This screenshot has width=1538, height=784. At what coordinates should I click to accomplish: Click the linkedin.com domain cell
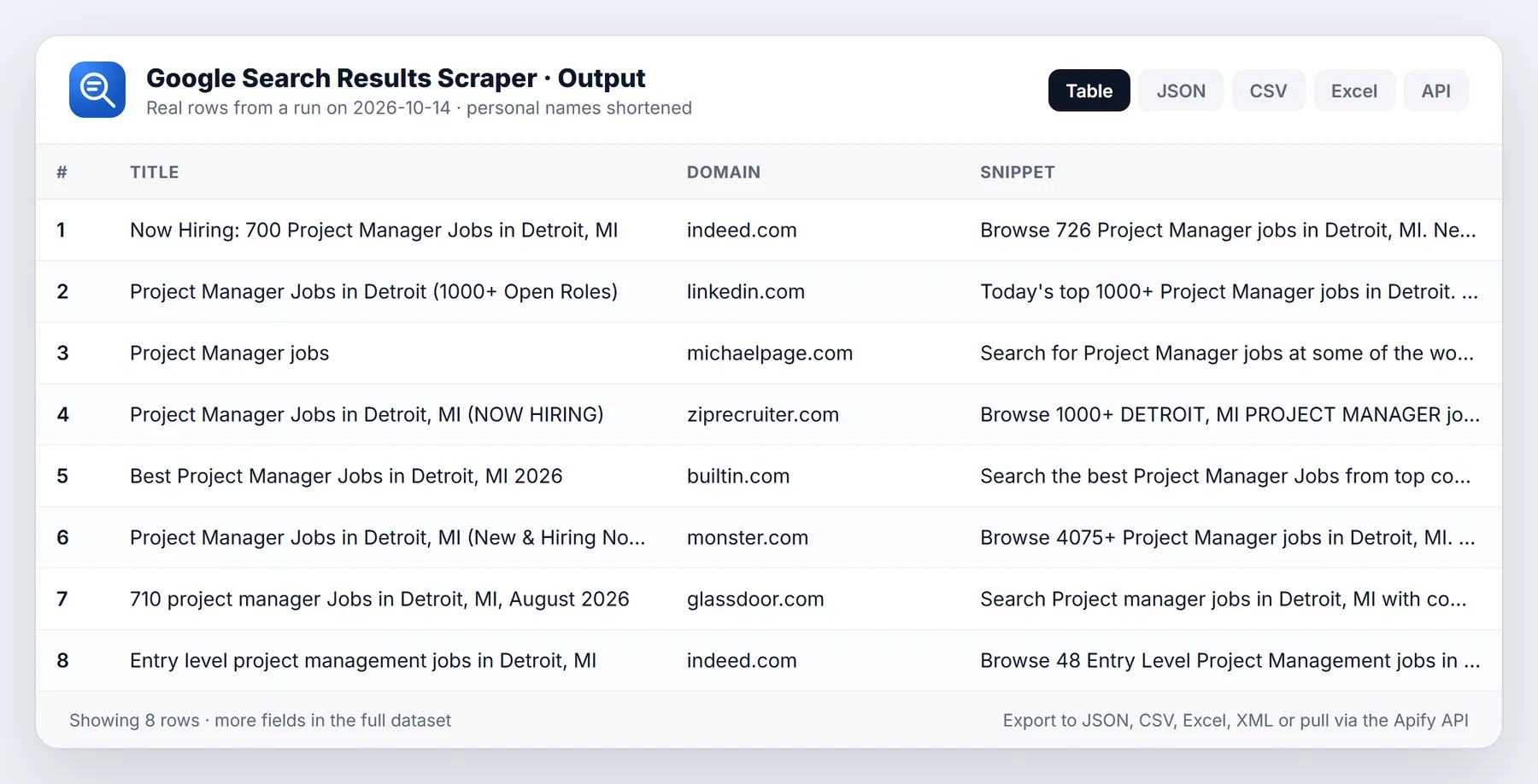coord(746,291)
